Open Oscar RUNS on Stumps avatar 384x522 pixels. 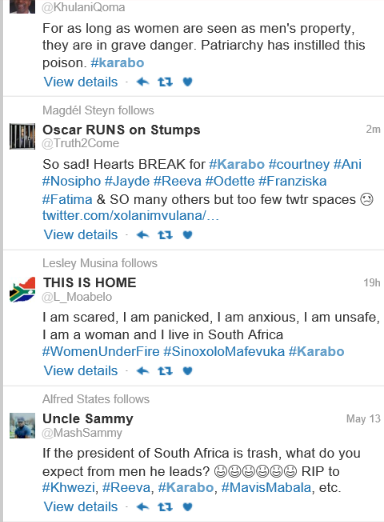tap(22, 136)
